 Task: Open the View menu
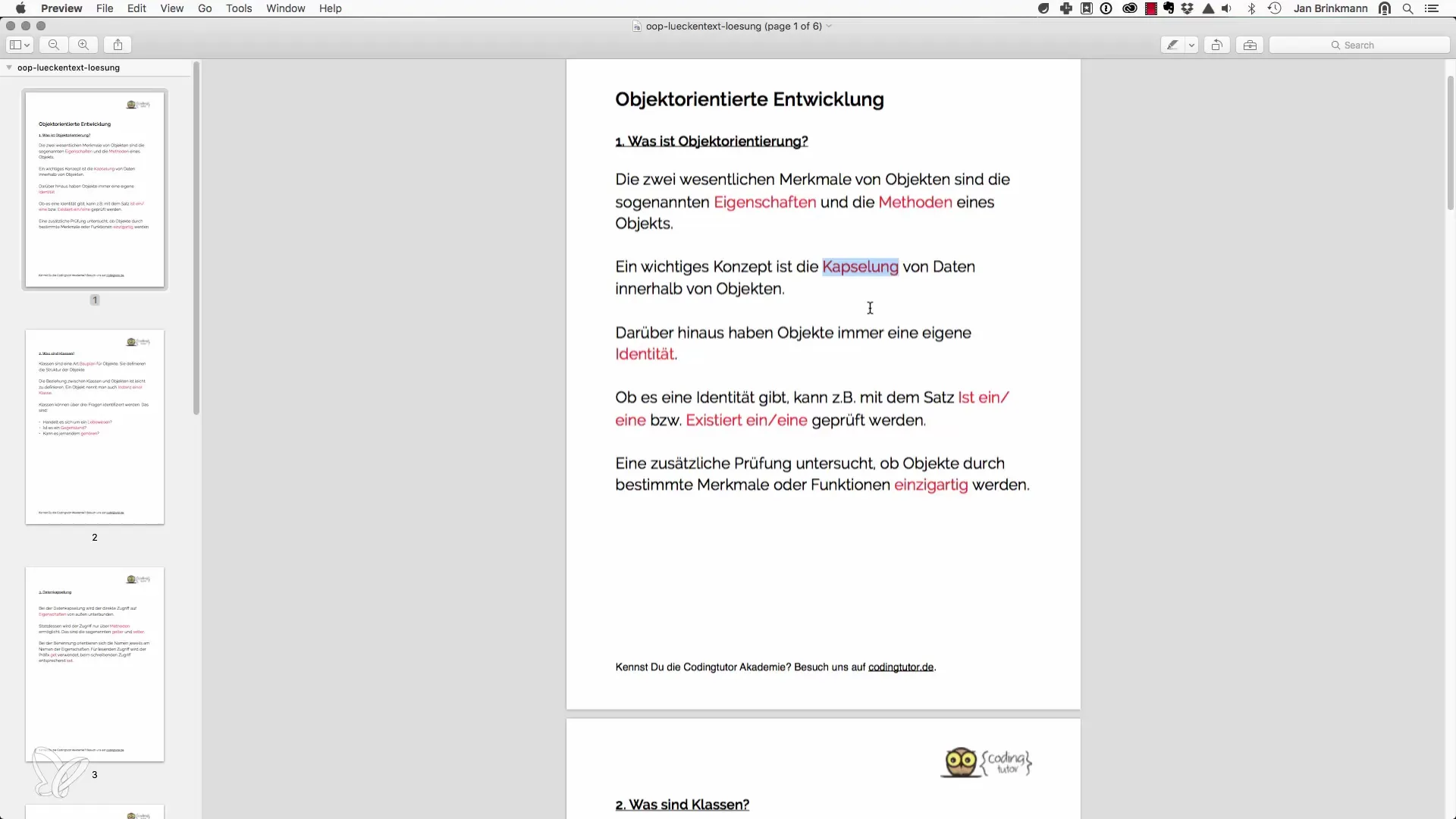[x=171, y=8]
